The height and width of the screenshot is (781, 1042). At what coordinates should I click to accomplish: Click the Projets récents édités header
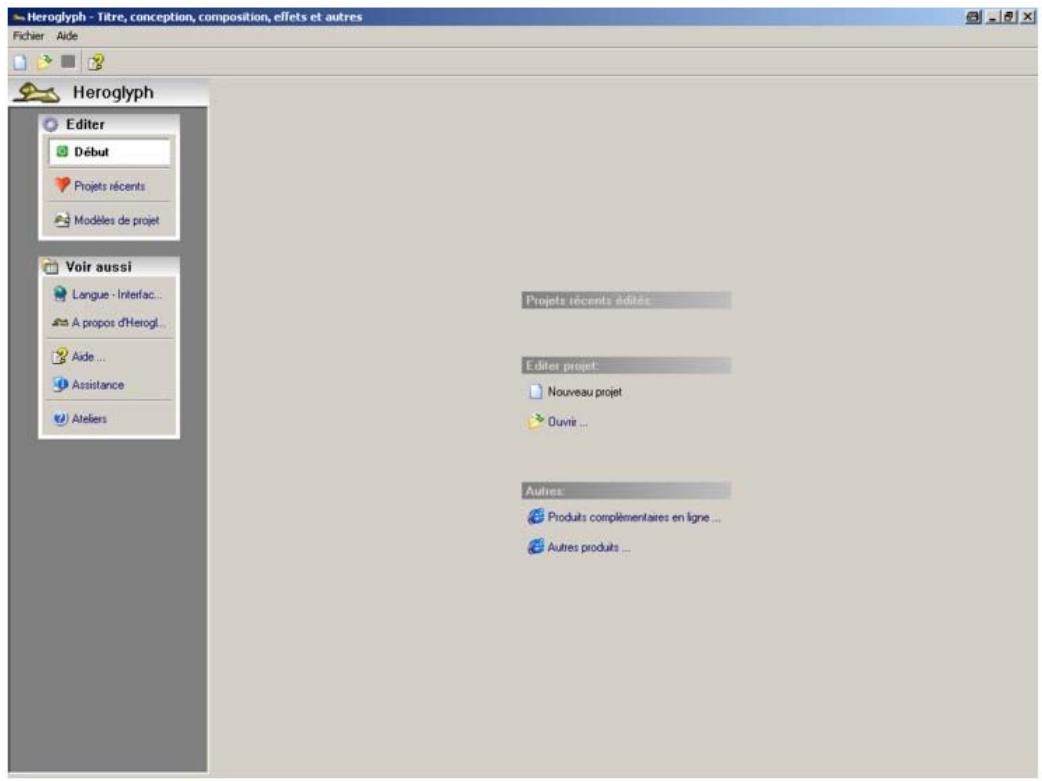point(626,300)
